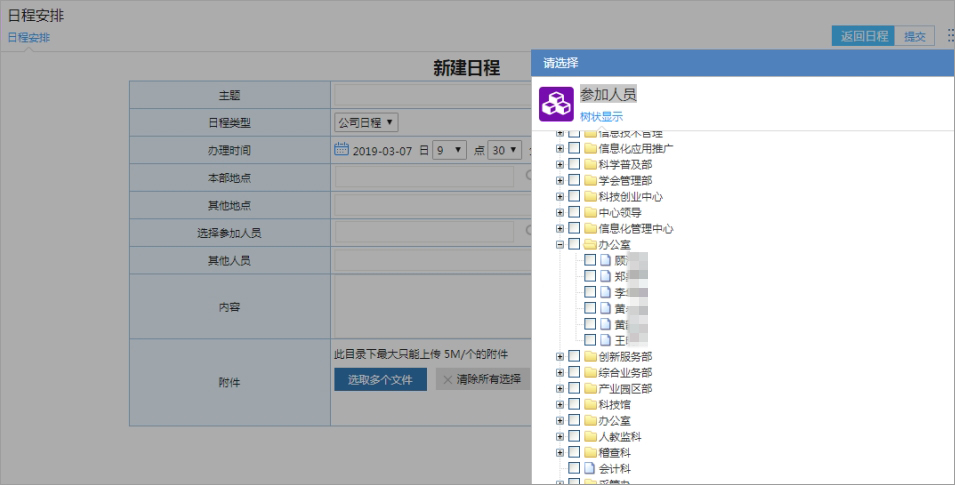Click the folder icon of 学会管理部
Image resolution: width=955 pixels, height=485 pixels.
click(x=590, y=180)
